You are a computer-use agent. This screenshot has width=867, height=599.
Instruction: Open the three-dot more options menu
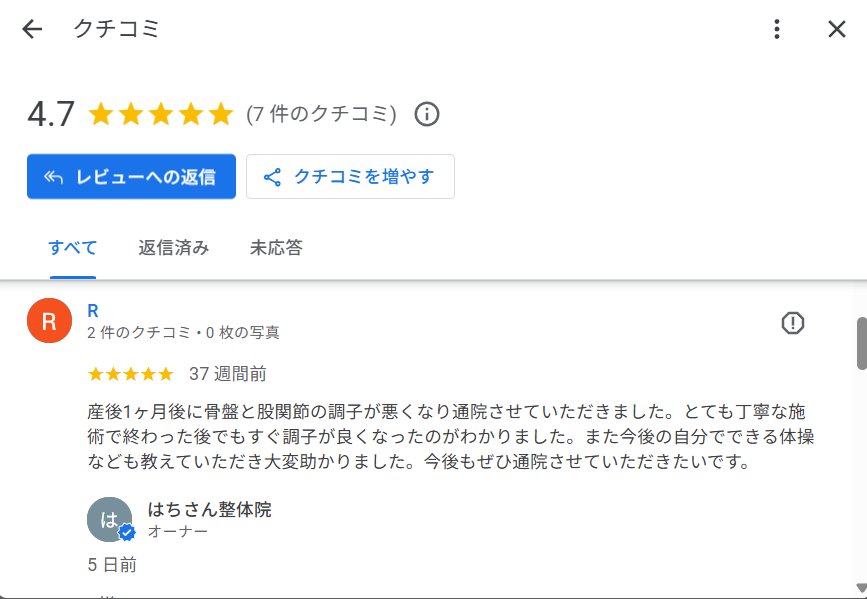(777, 29)
